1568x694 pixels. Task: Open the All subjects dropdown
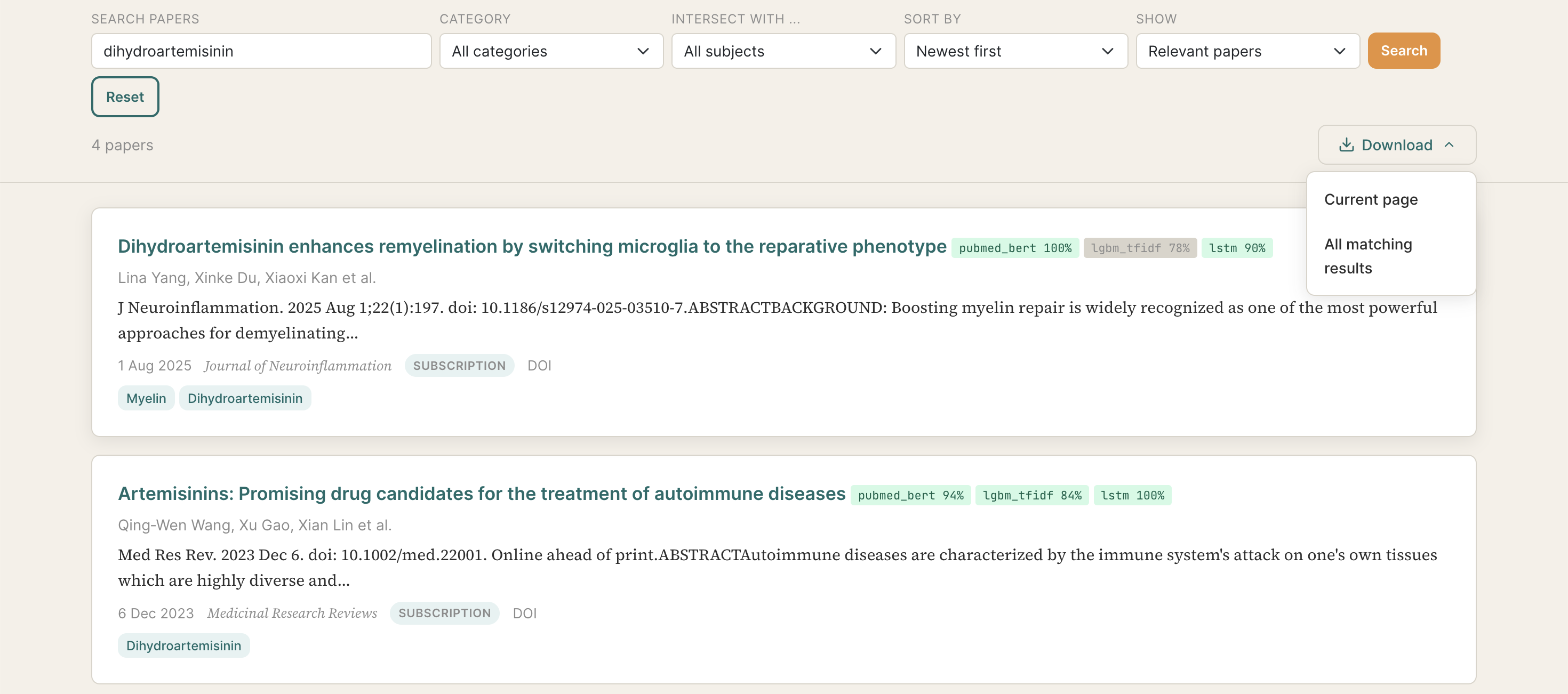pos(783,51)
